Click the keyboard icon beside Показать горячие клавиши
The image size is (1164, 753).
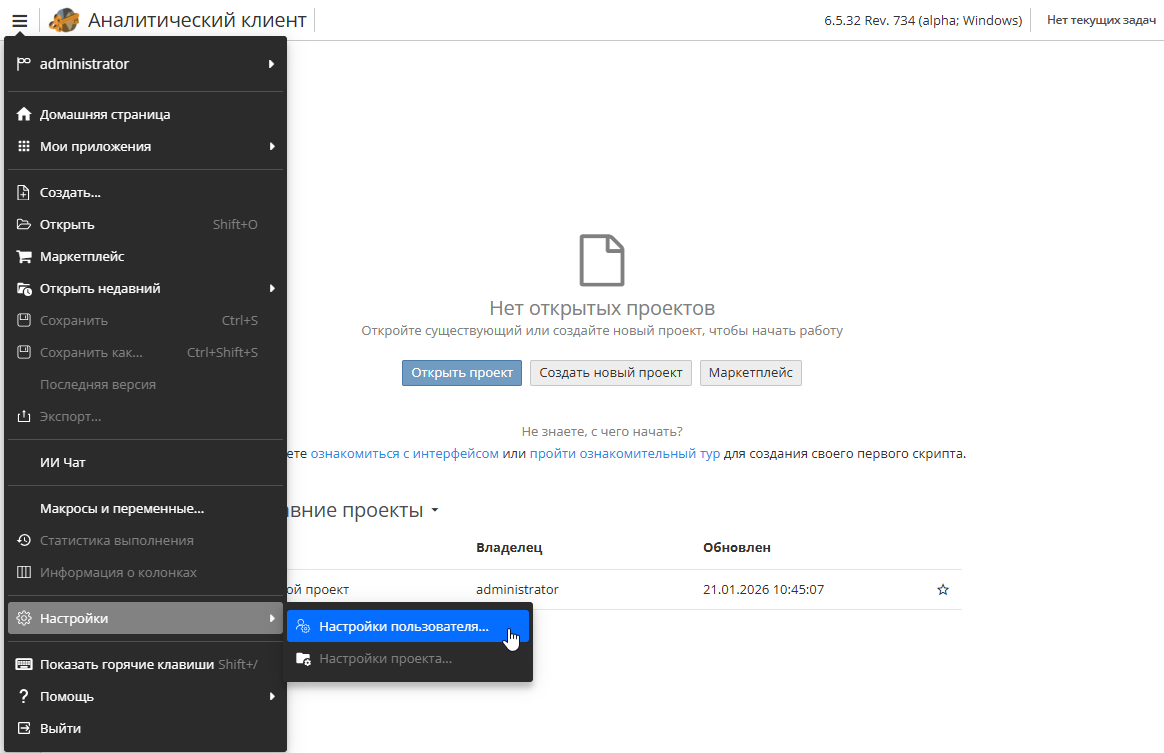point(23,664)
